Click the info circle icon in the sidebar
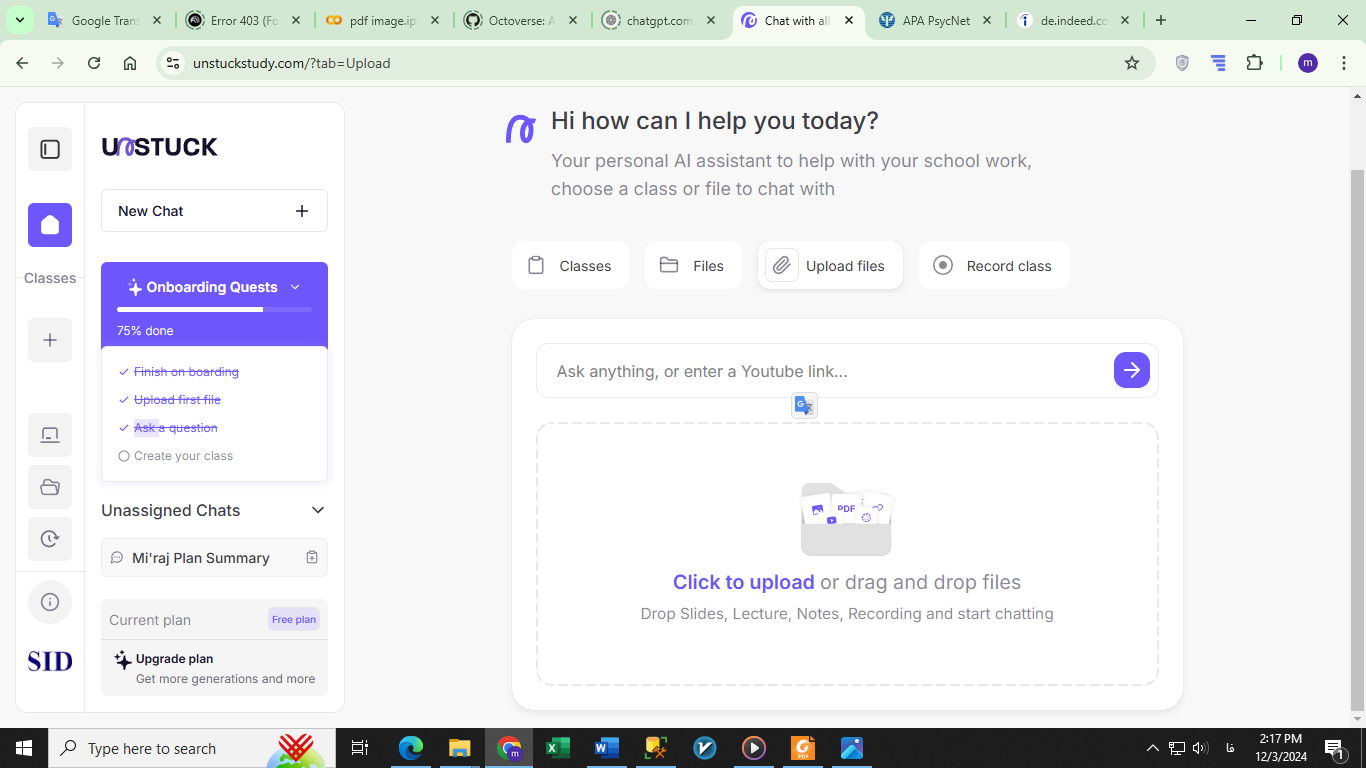Screen dimensions: 1366x768 (50, 602)
